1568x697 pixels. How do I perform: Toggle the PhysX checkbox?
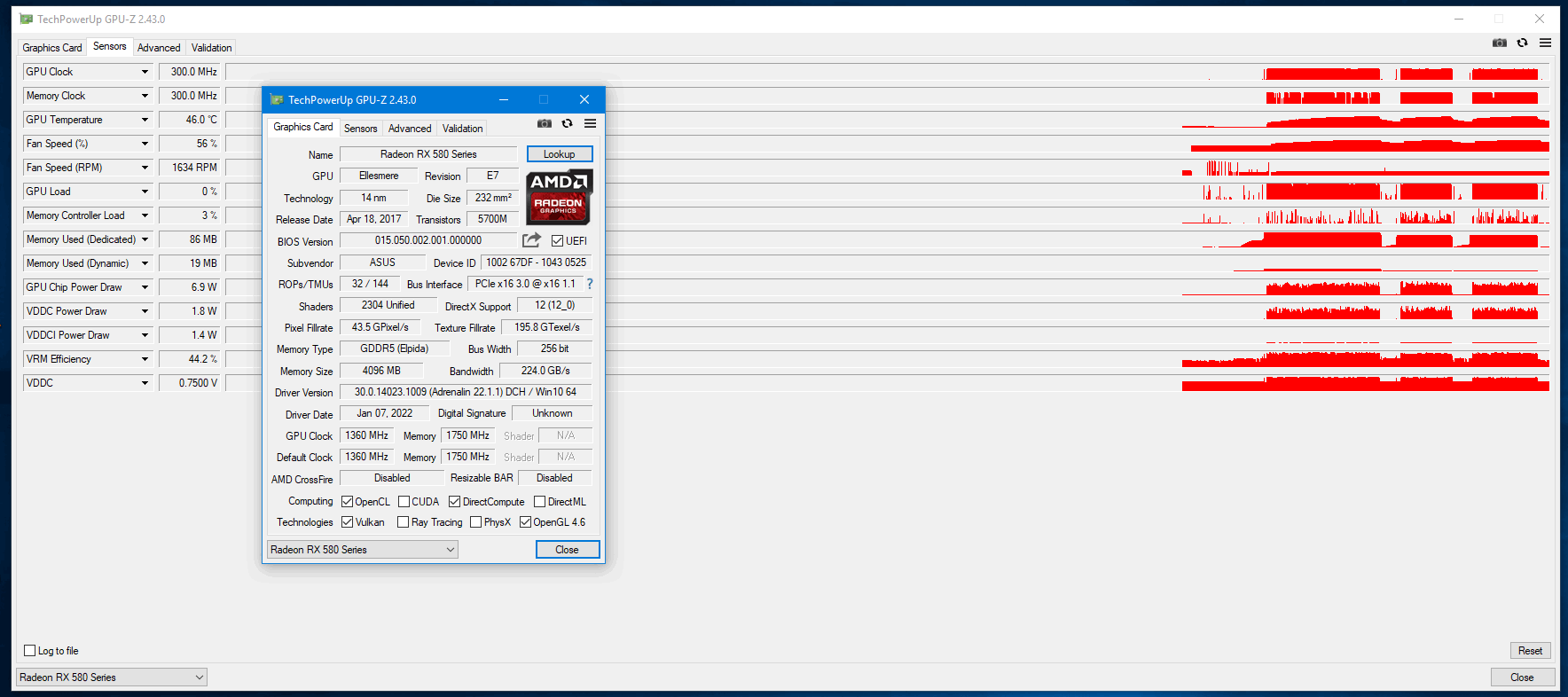[476, 522]
